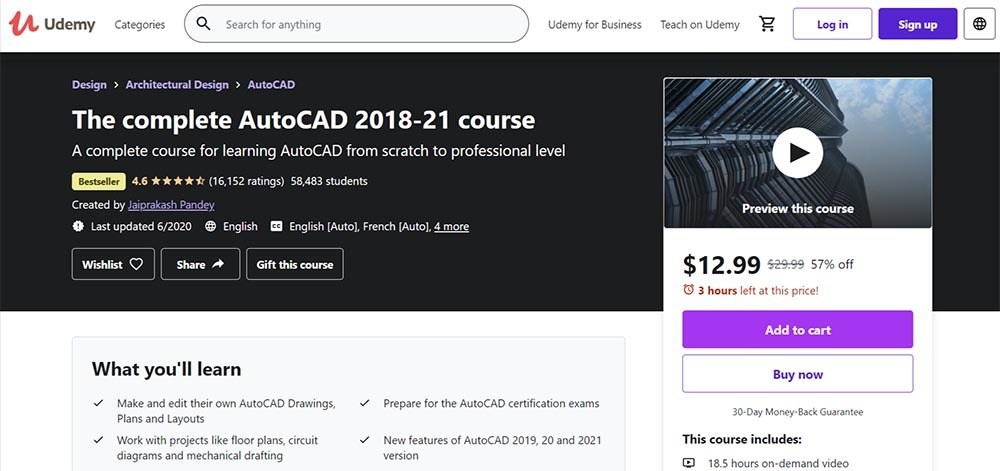Go to Architectural Design breadcrumb
1000x471 pixels.
(x=177, y=84)
